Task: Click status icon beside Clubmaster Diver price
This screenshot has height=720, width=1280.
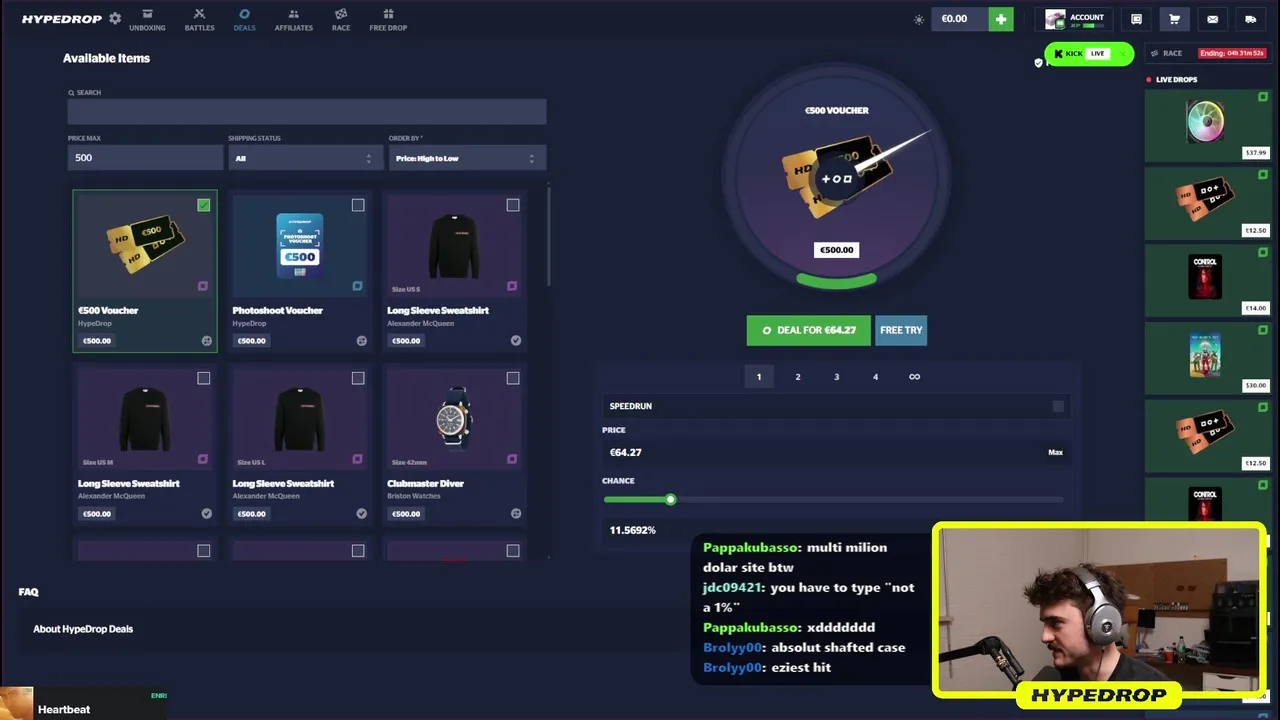Action: coord(516,513)
